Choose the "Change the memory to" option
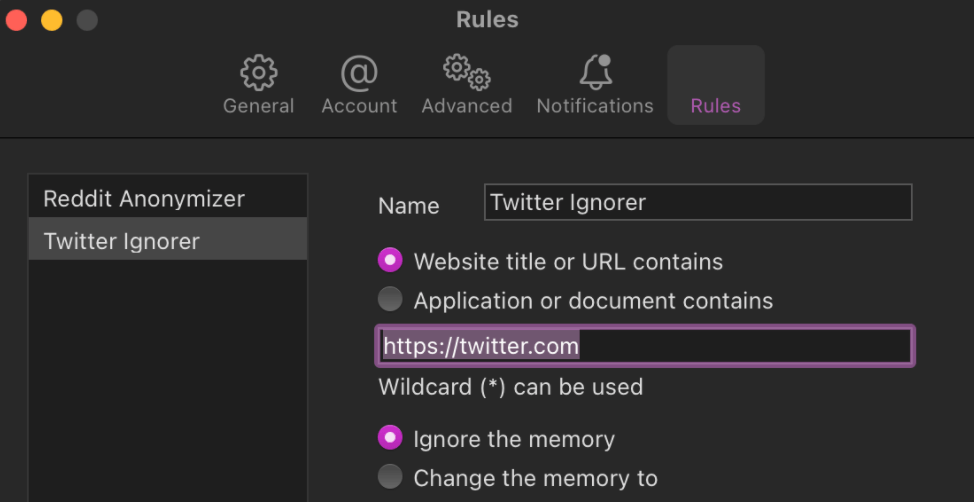Image resolution: width=974 pixels, height=502 pixels. coord(390,477)
